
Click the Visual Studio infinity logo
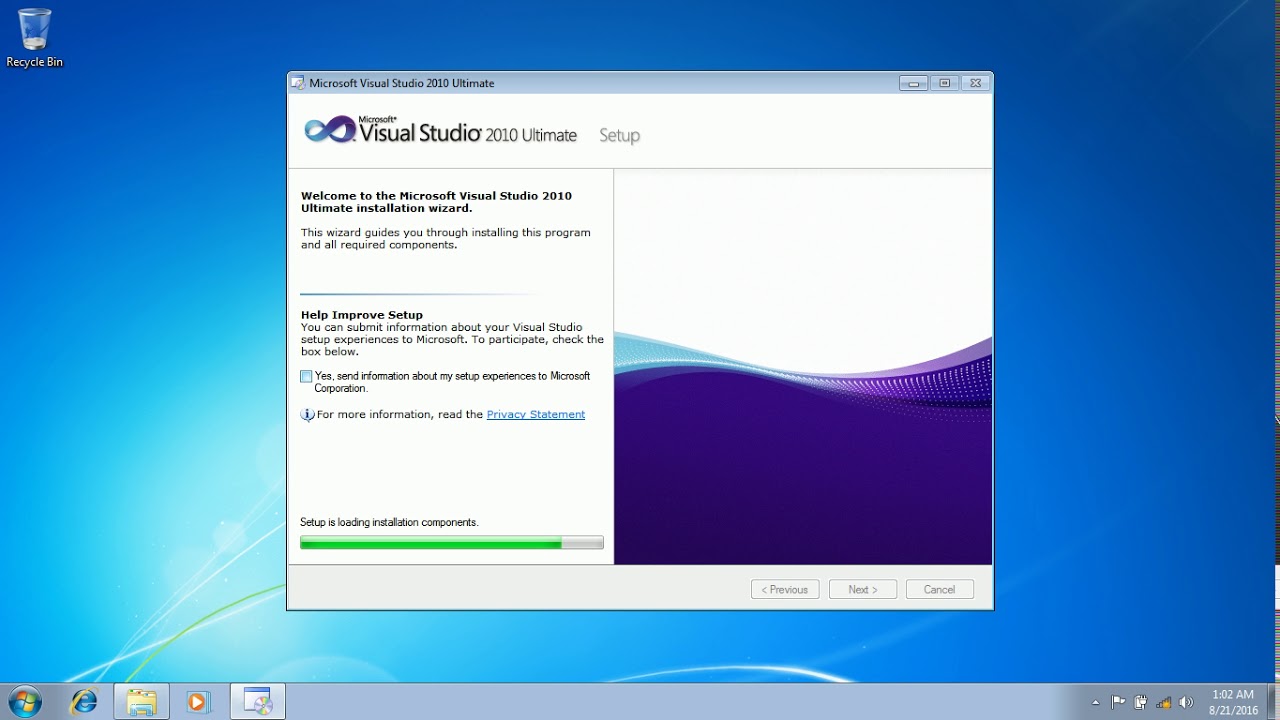(330, 130)
